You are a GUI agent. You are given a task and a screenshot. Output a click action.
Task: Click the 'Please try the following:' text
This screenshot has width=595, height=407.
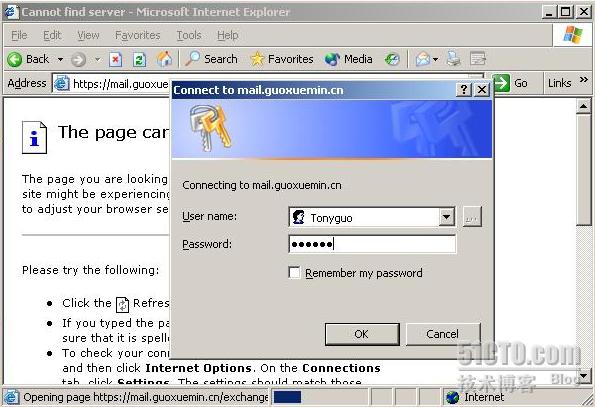[91, 270]
